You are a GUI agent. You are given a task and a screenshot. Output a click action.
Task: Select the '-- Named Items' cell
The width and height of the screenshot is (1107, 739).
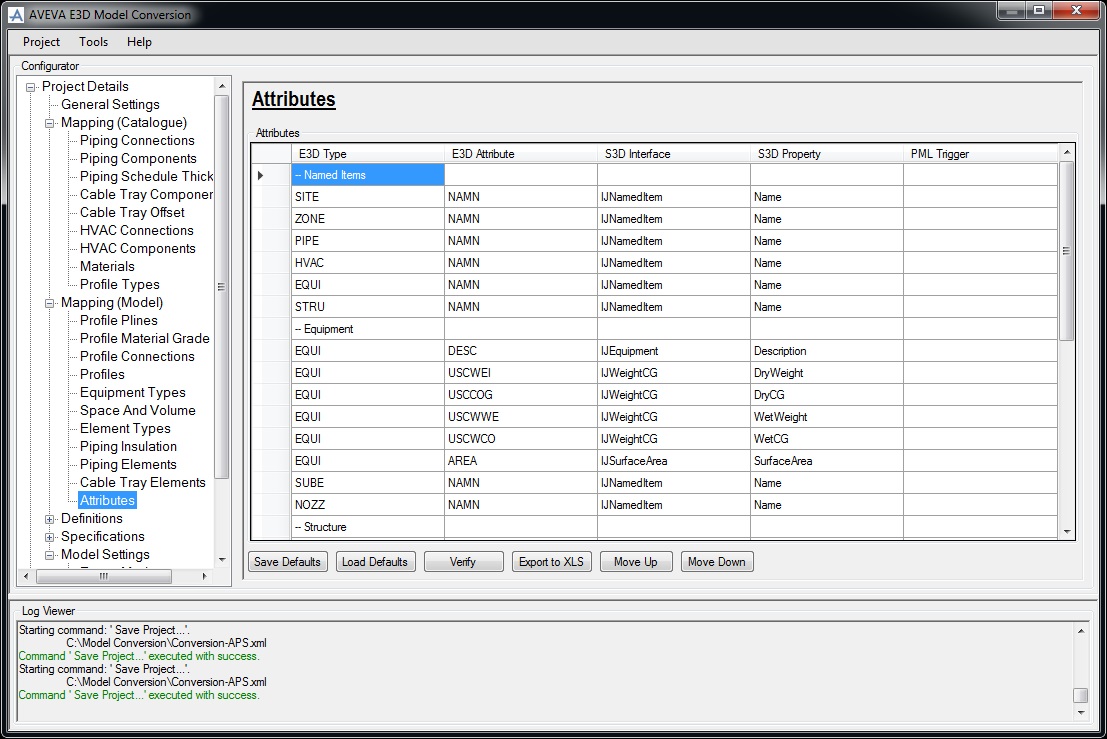point(368,175)
